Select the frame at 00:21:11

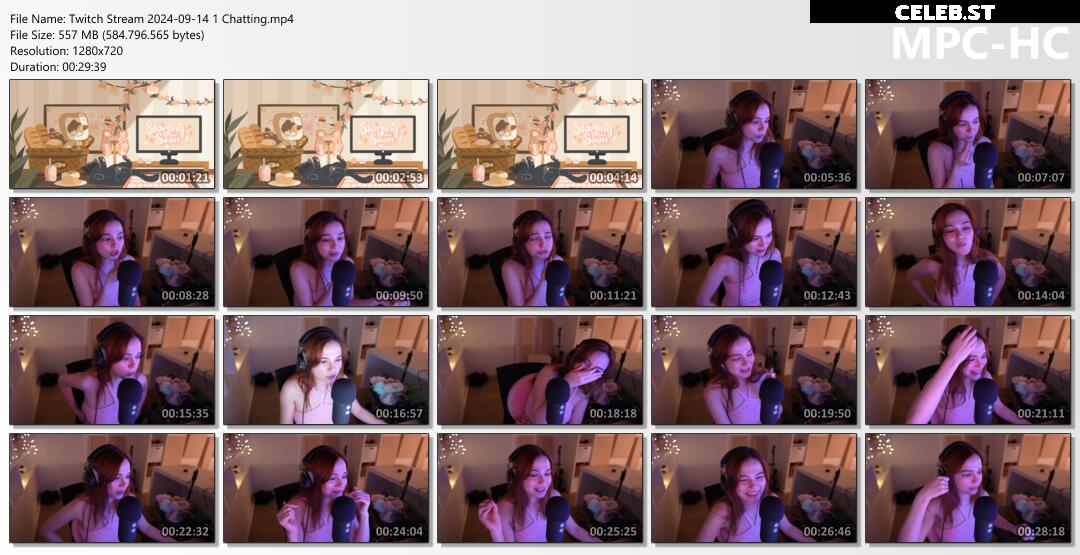point(968,370)
